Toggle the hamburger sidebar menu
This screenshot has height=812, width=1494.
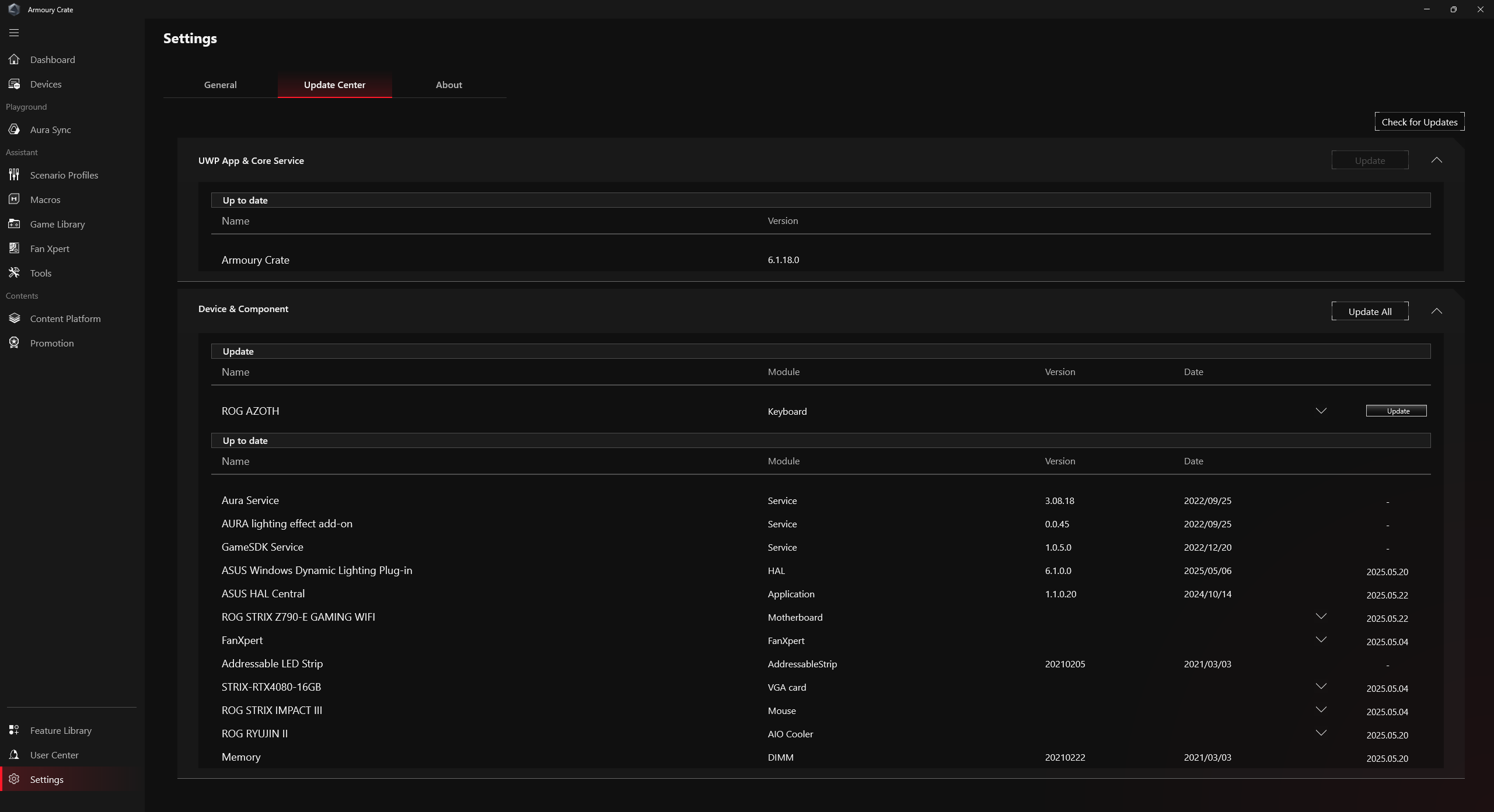[14, 33]
